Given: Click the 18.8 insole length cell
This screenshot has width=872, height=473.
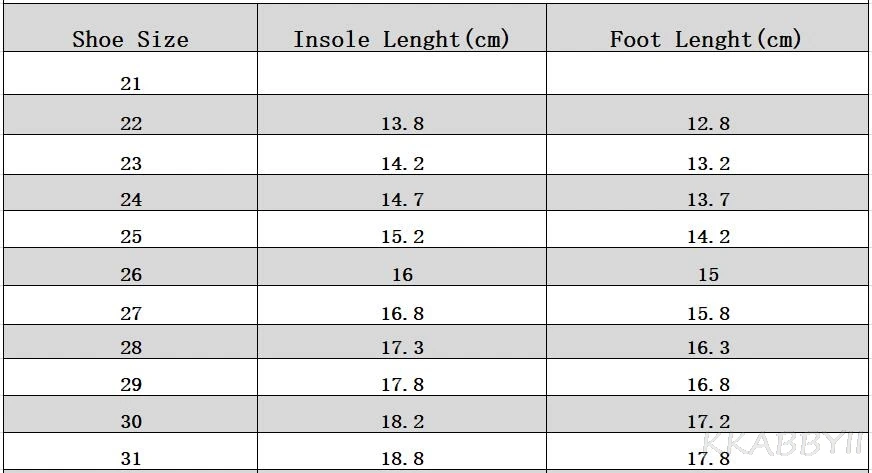Looking at the screenshot, I should click(402, 459).
